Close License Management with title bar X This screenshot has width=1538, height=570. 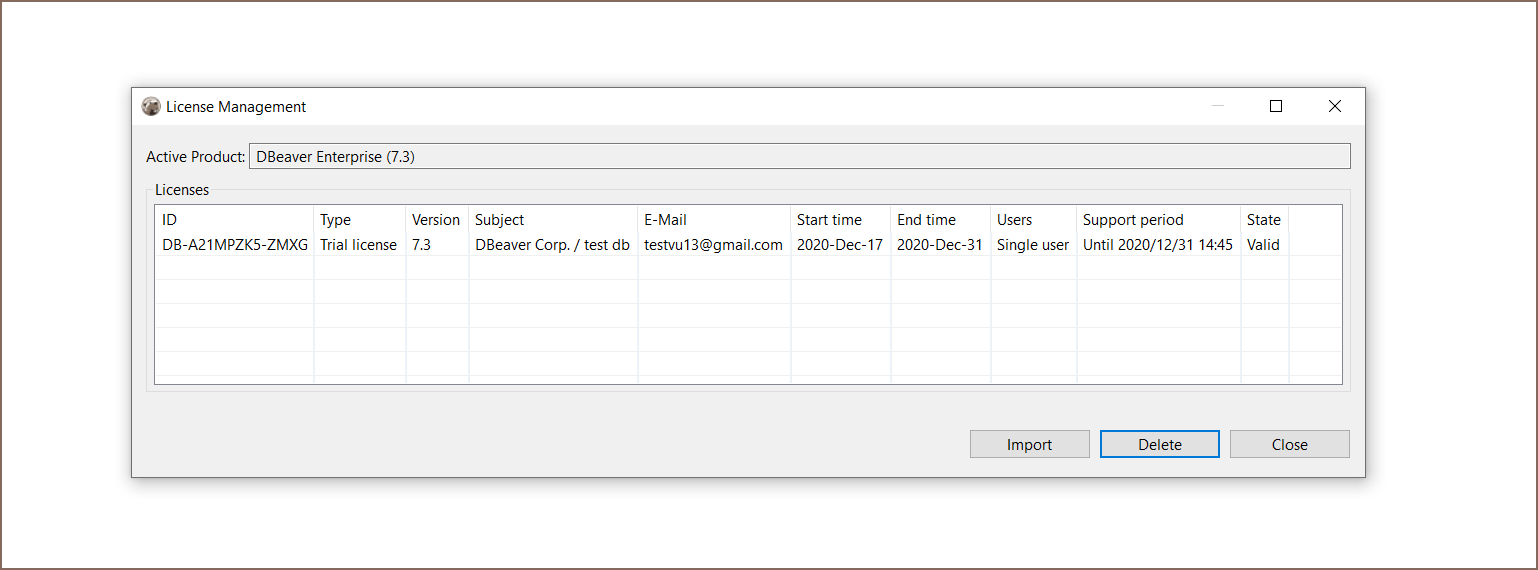click(x=1334, y=107)
